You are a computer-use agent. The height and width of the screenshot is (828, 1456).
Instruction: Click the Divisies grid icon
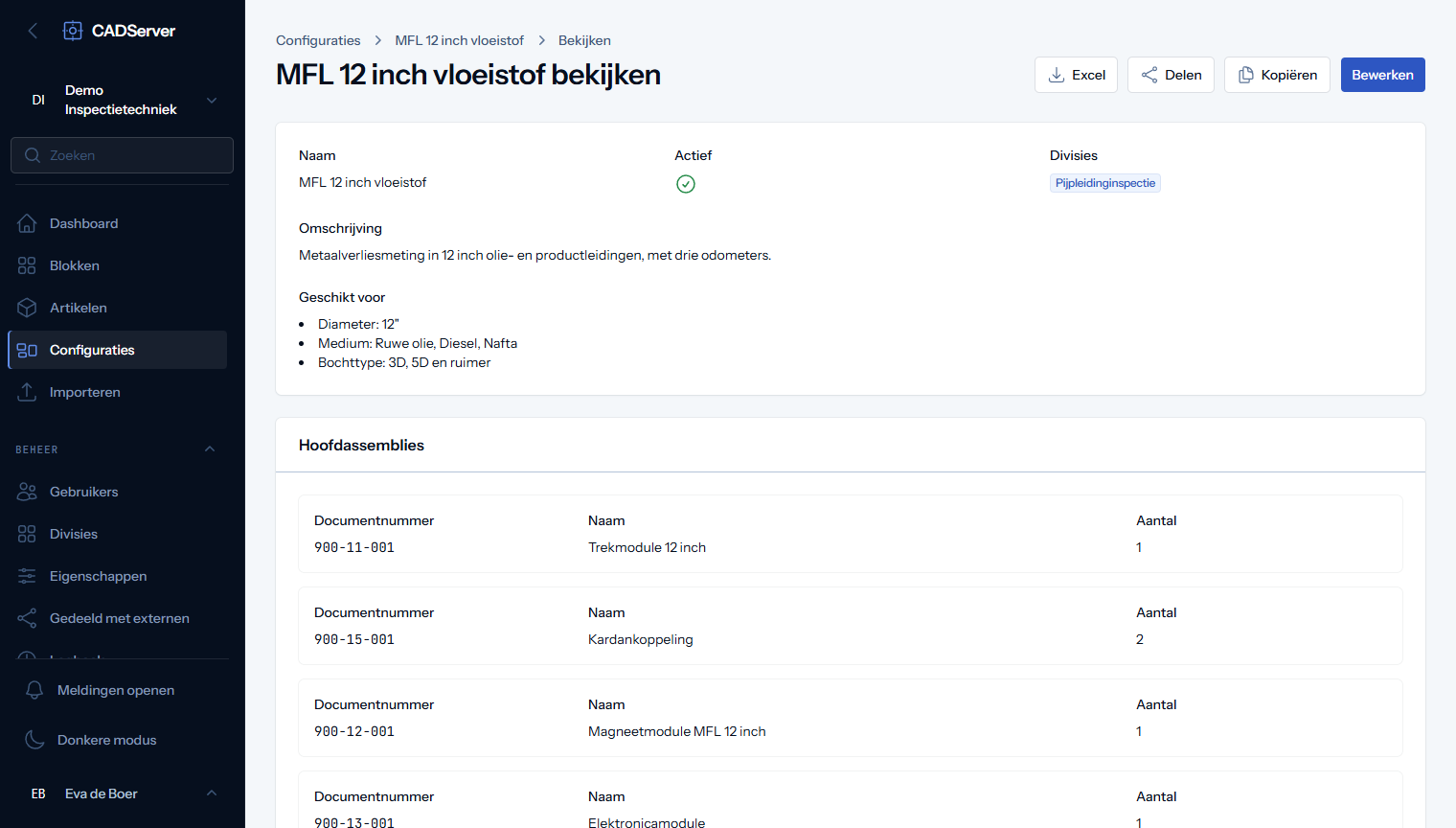27,534
